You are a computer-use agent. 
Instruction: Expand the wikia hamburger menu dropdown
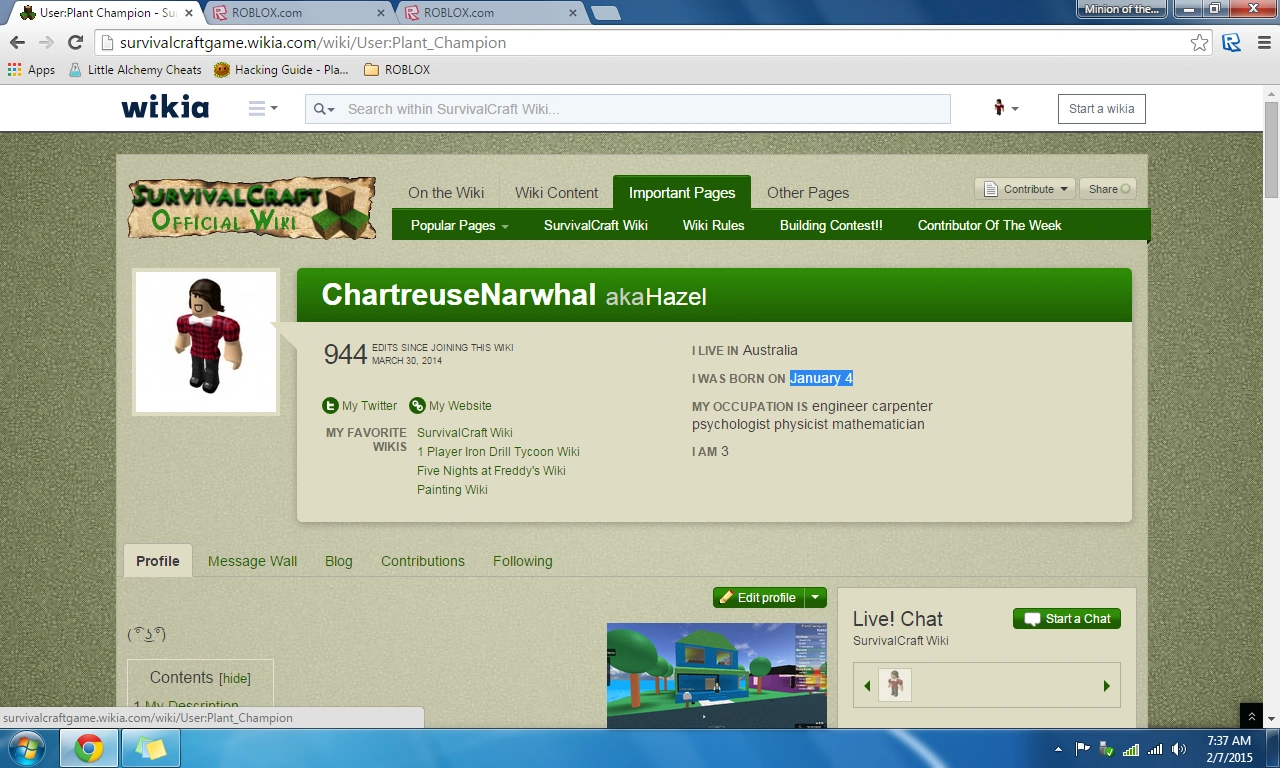263,109
